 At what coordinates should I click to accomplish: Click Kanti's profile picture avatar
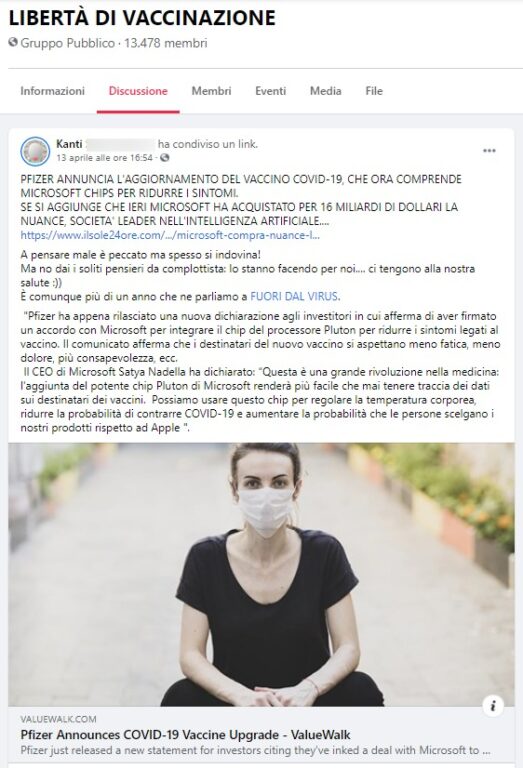35,151
